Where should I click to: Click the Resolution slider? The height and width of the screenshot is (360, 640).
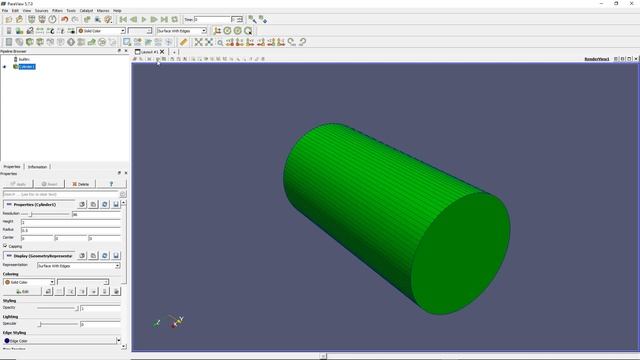[x=46, y=214]
